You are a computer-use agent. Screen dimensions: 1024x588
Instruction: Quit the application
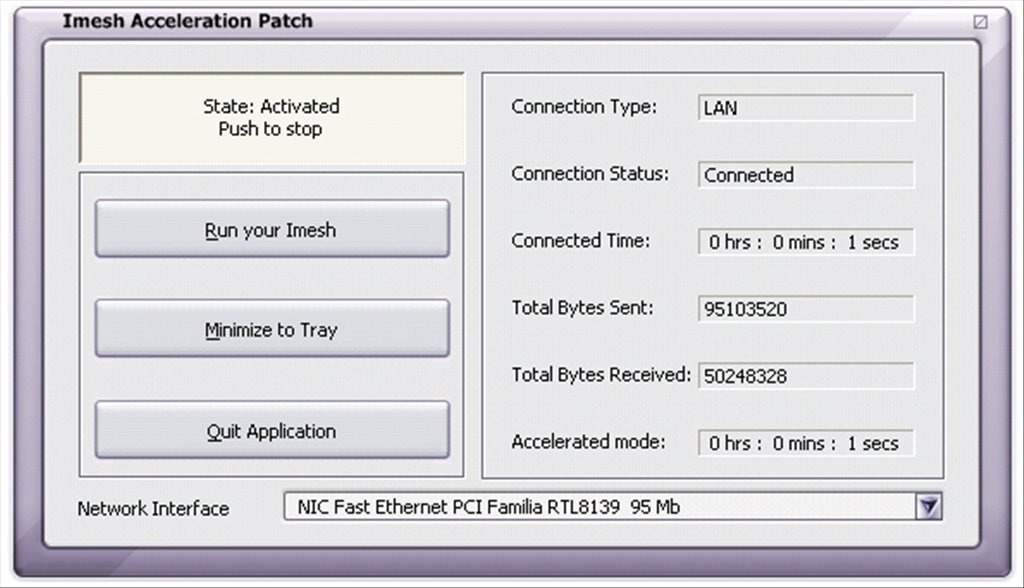point(272,430)
